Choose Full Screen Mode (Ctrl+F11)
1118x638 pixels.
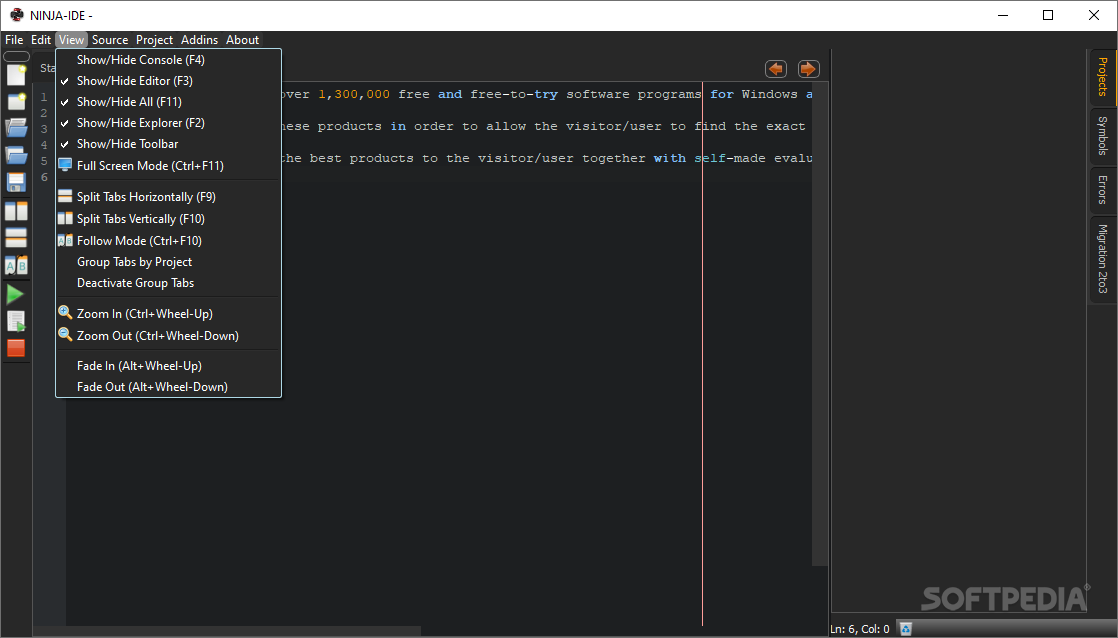(168, 165)
